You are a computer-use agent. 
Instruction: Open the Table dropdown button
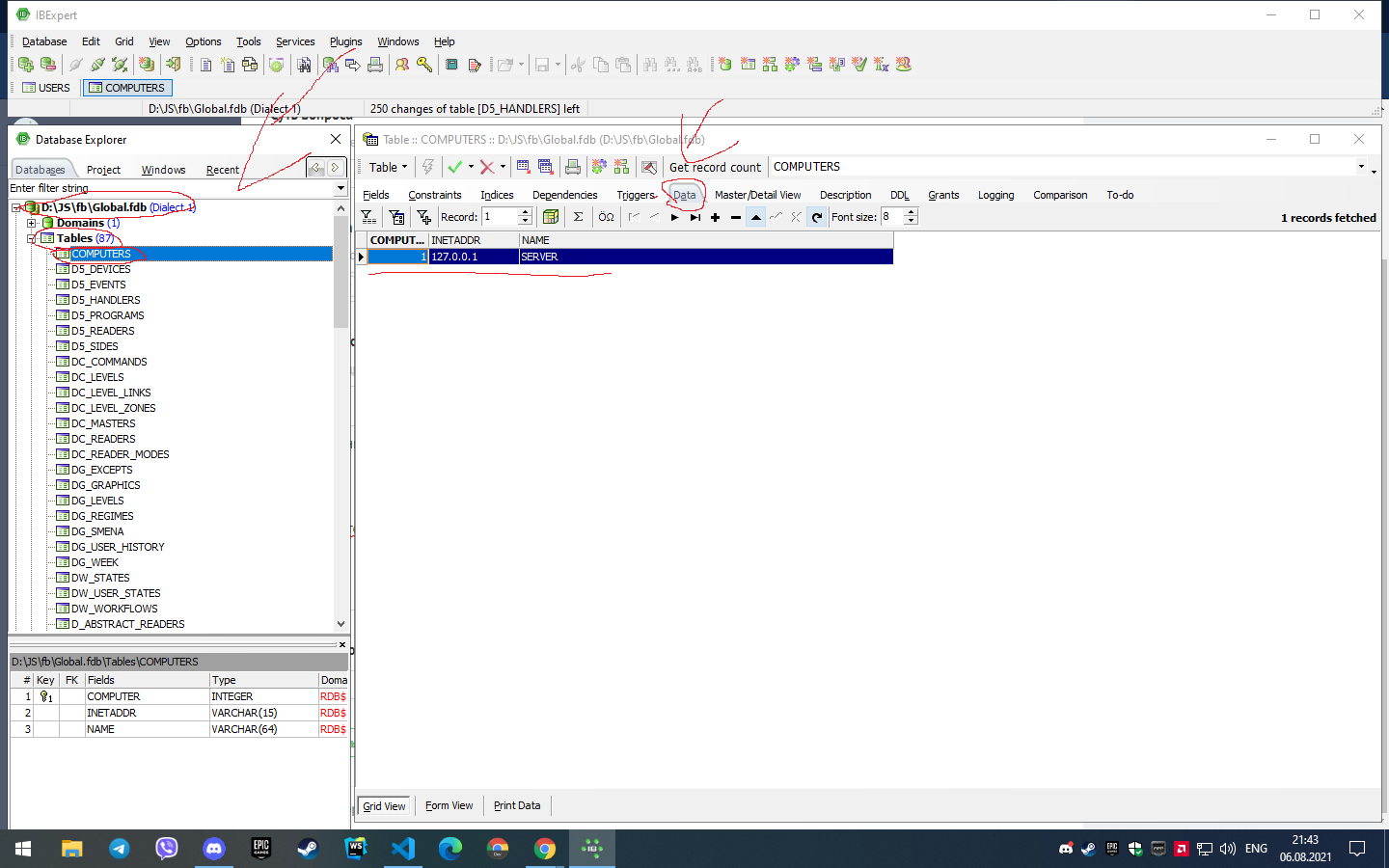(x=388, y=167)
